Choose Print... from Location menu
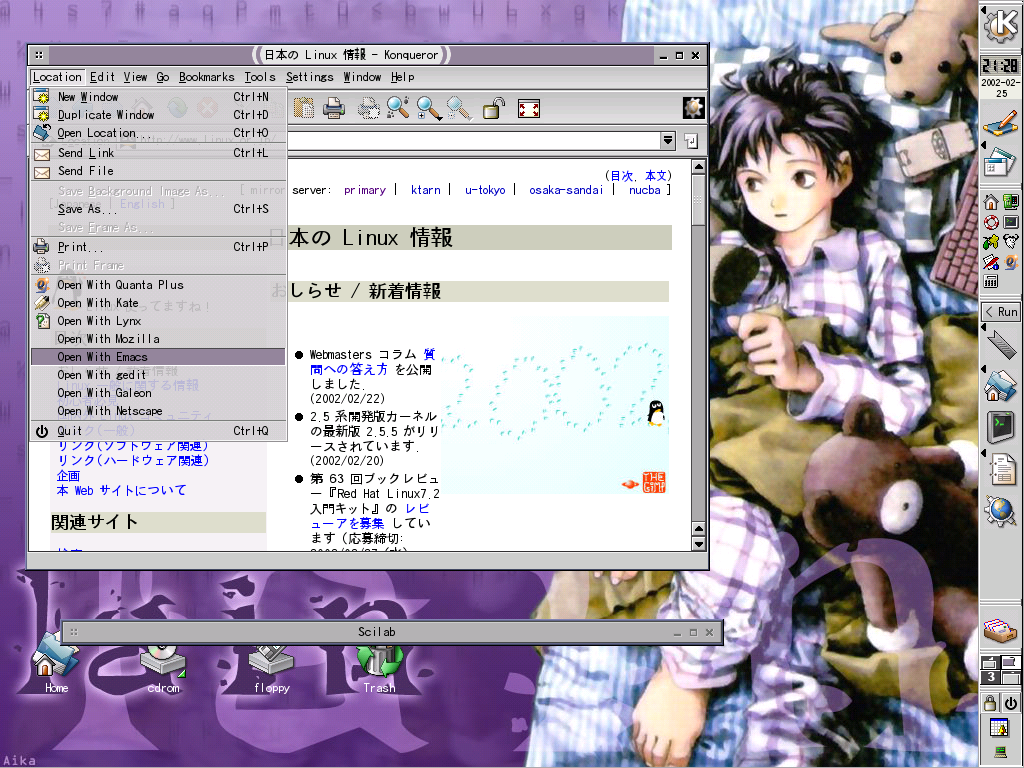Viewport: 1024px width, 768px height. (158, 247)
